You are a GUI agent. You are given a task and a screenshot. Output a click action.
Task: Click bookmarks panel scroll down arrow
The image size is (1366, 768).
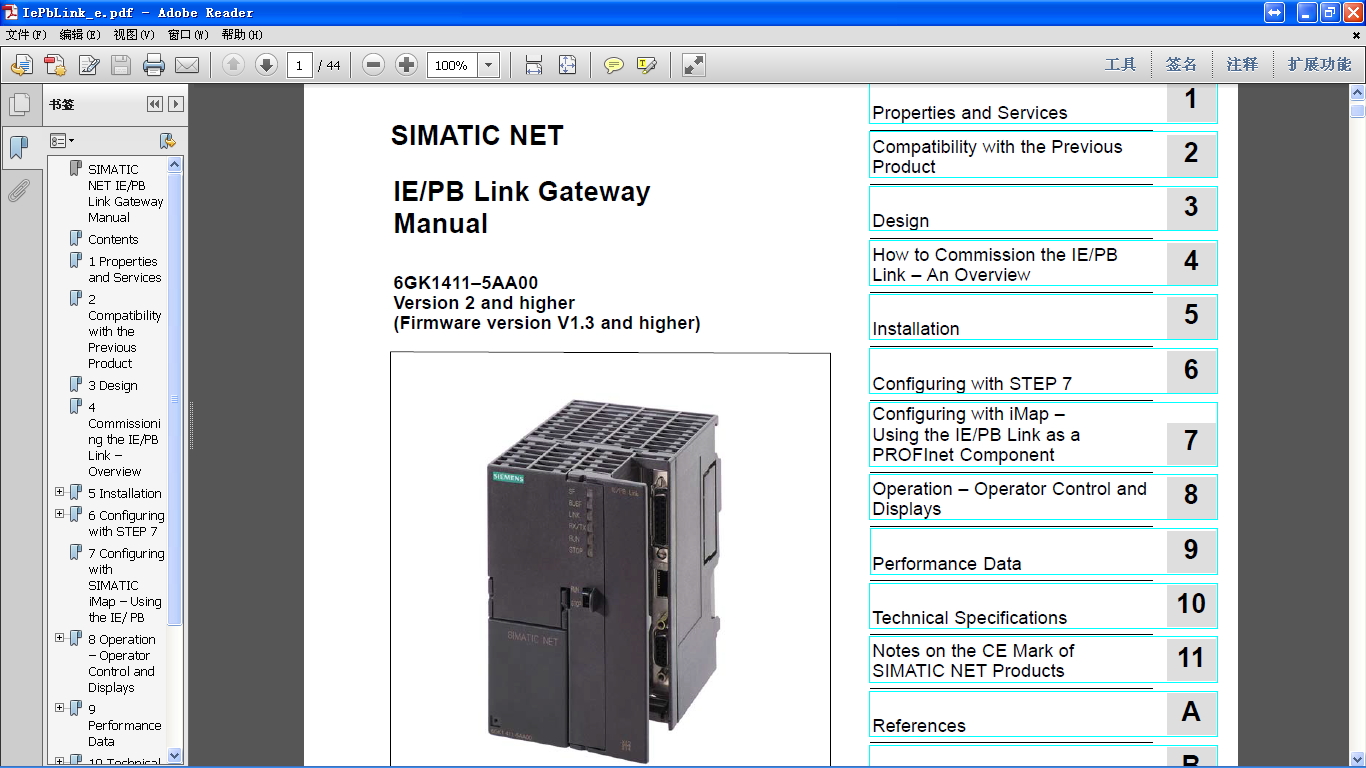(175, 755)
